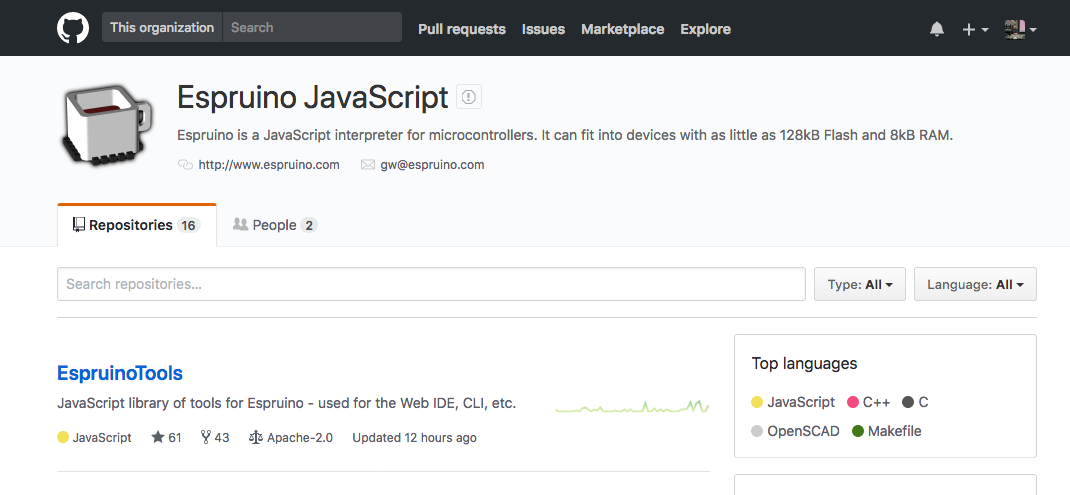Image resolution: width=1070 pixels, height=495 pixels.
Task: Open the Type: All dropdown
Action: pos(860,284)
